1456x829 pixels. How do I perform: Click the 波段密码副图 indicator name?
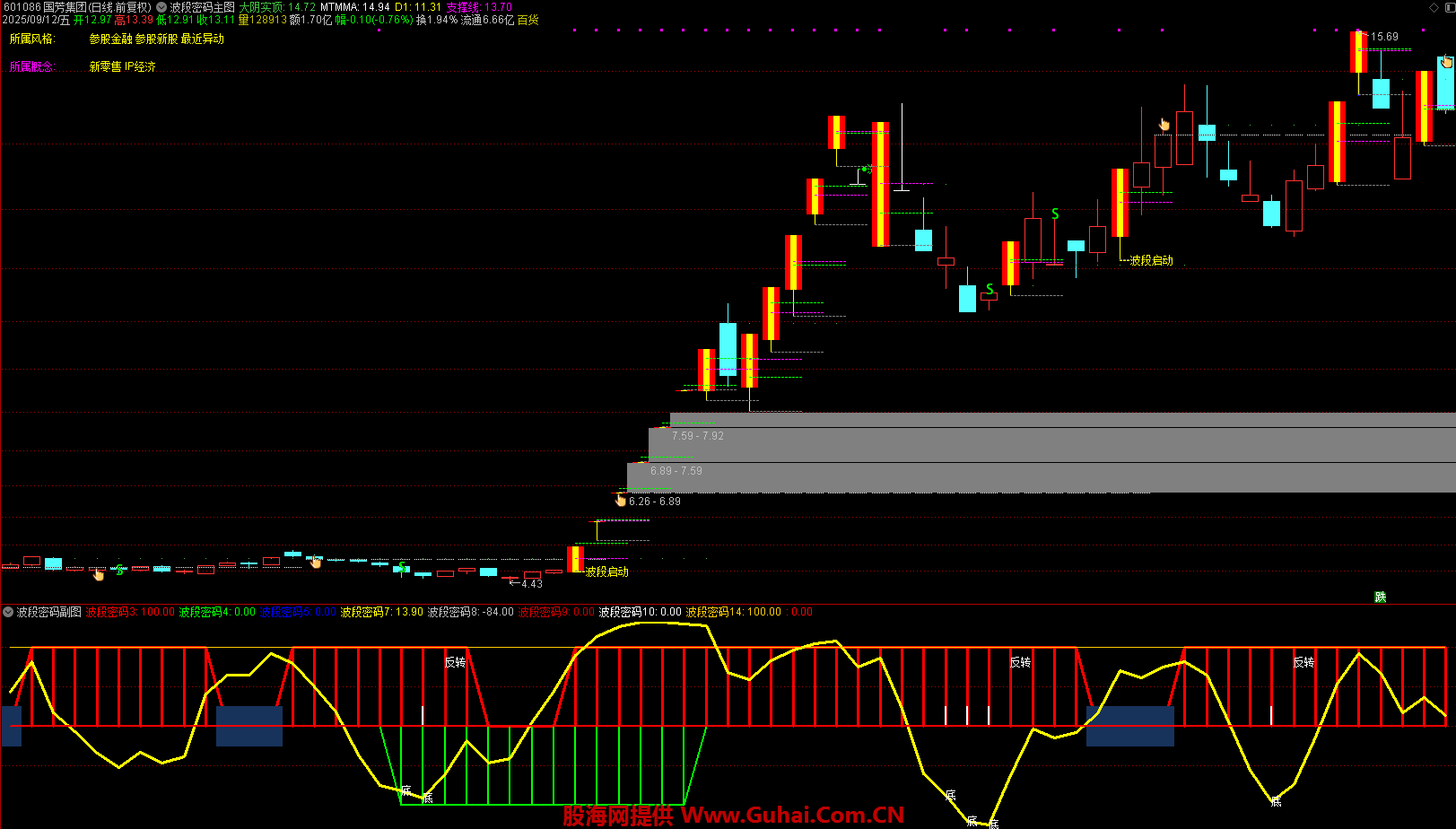(49, 612)
